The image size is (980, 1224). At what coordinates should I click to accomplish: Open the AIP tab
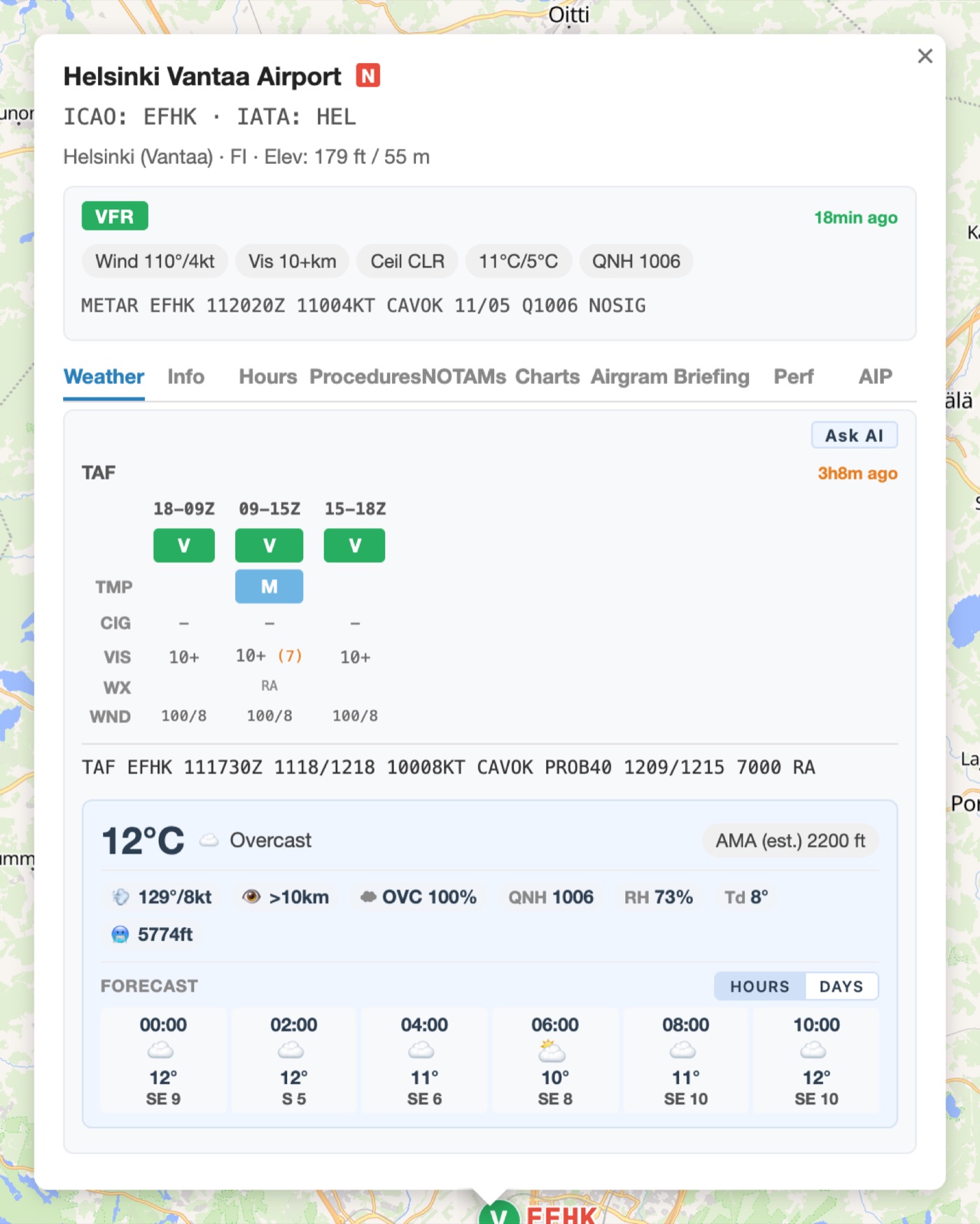875,377
